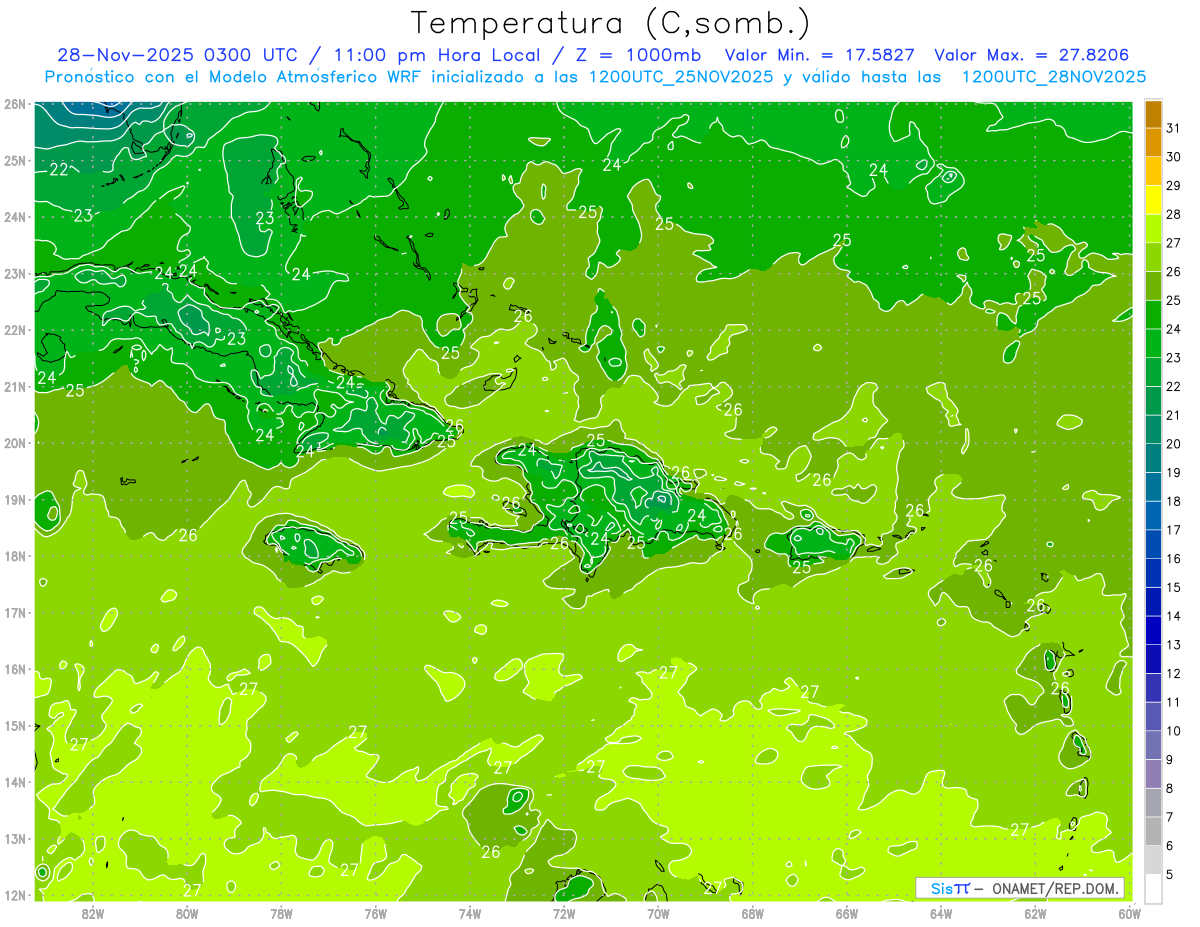Click the valid-until time "1200UTC_28NOV2025"

pos(1053,77)
